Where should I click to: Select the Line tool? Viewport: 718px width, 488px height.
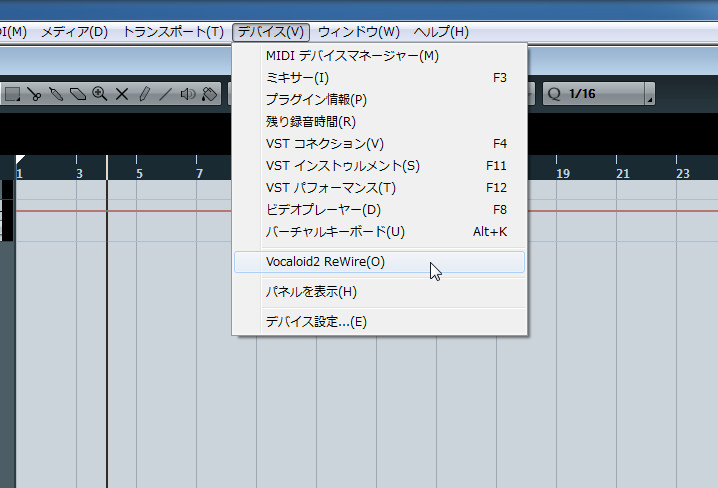(x=165, y=94)
